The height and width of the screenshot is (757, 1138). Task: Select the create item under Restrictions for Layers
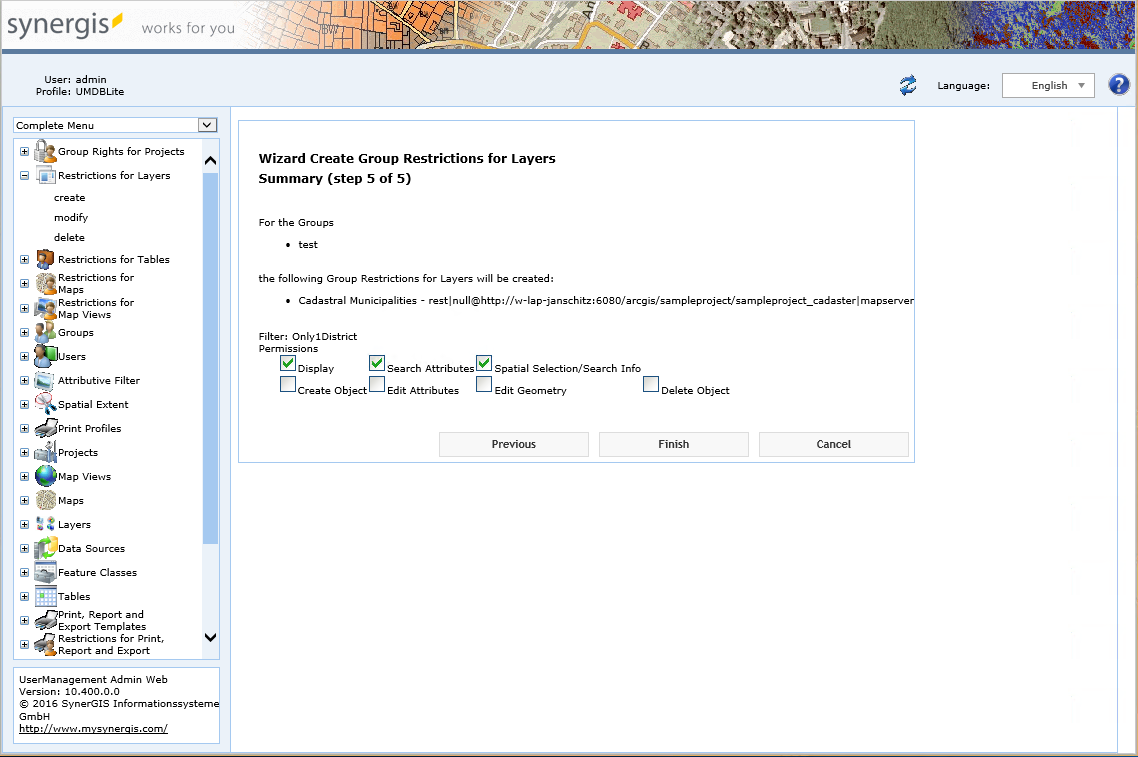tap(69, 197)
